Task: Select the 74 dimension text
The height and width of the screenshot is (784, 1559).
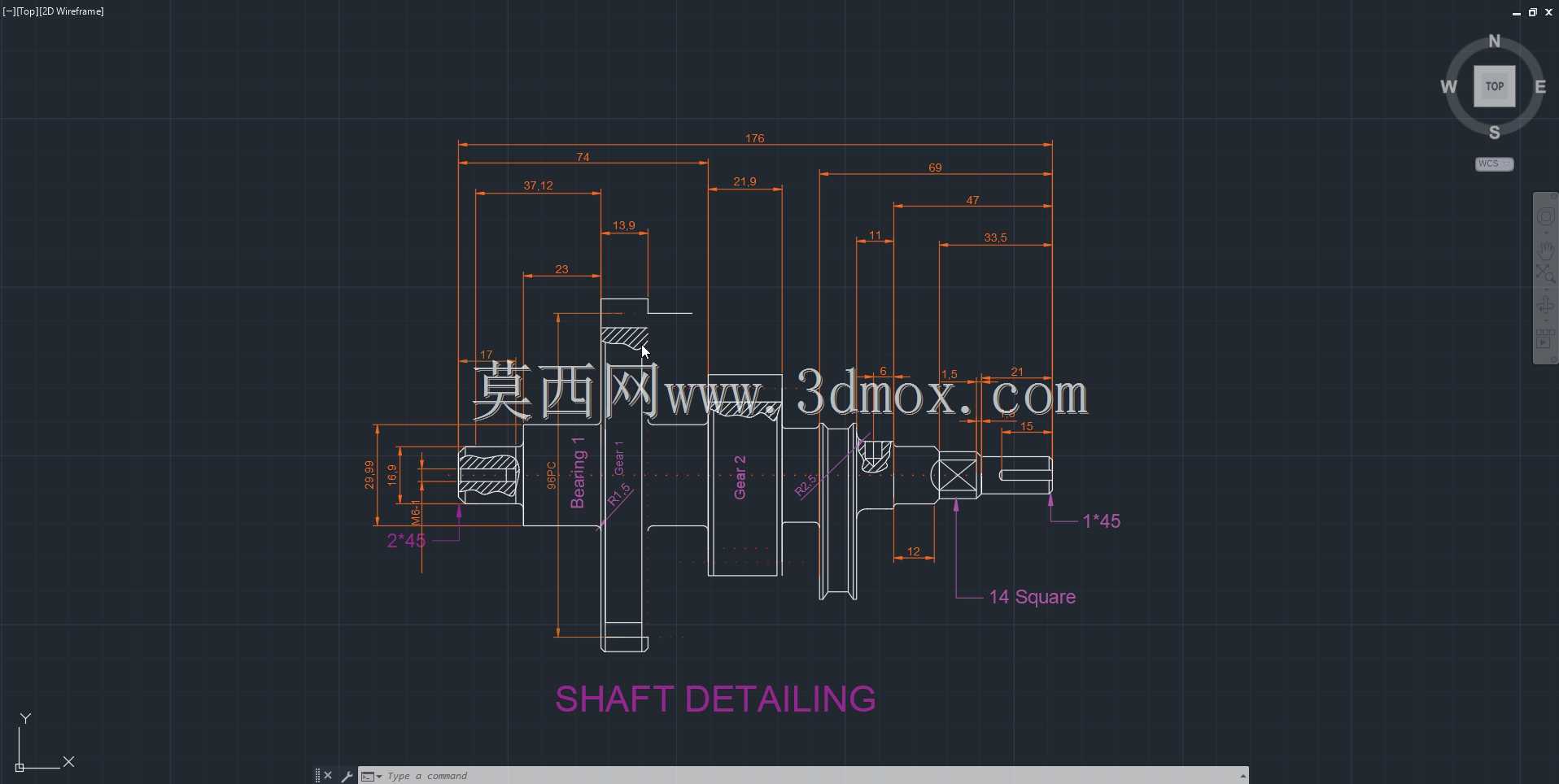Action: point(583,157)
